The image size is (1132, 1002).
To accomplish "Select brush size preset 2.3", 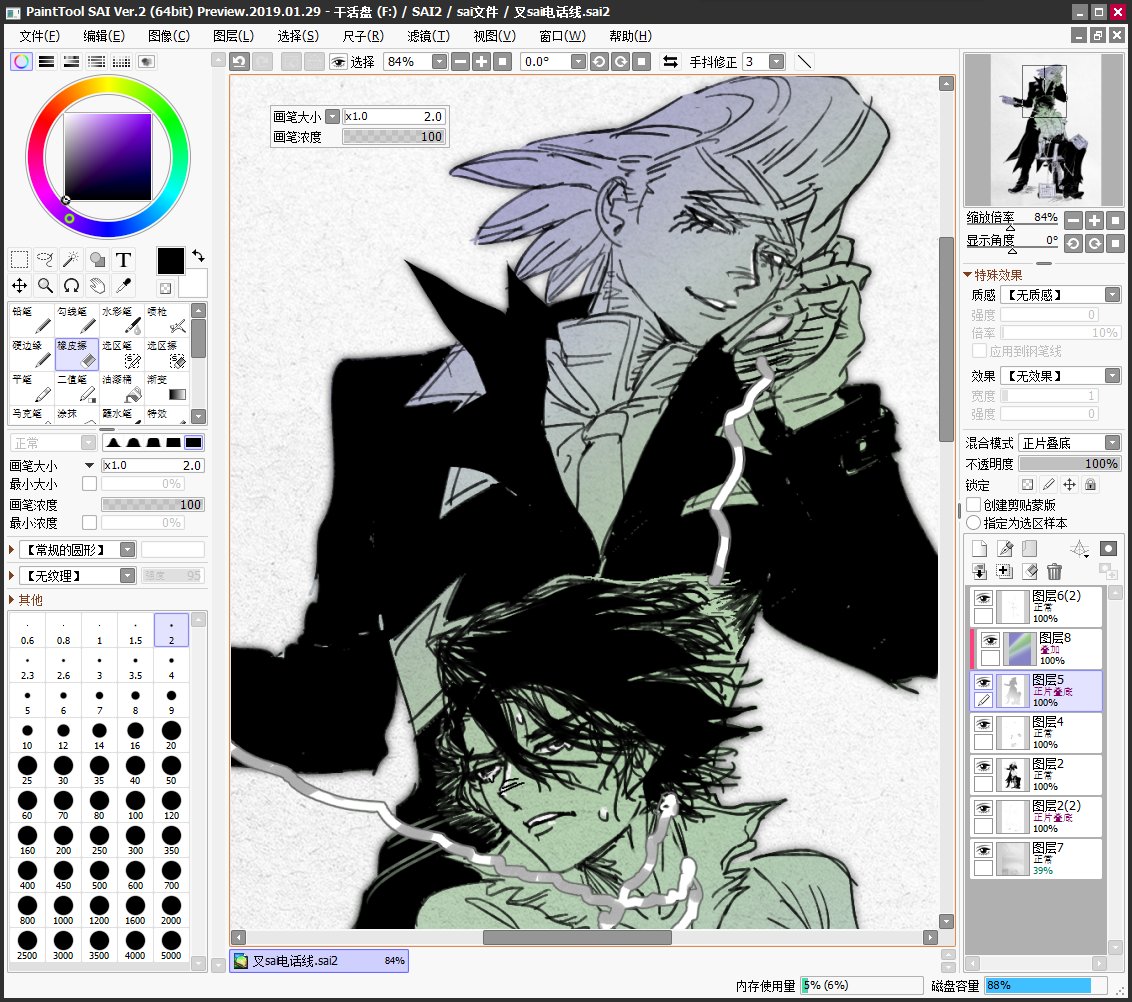I will [x=27, y=666].
